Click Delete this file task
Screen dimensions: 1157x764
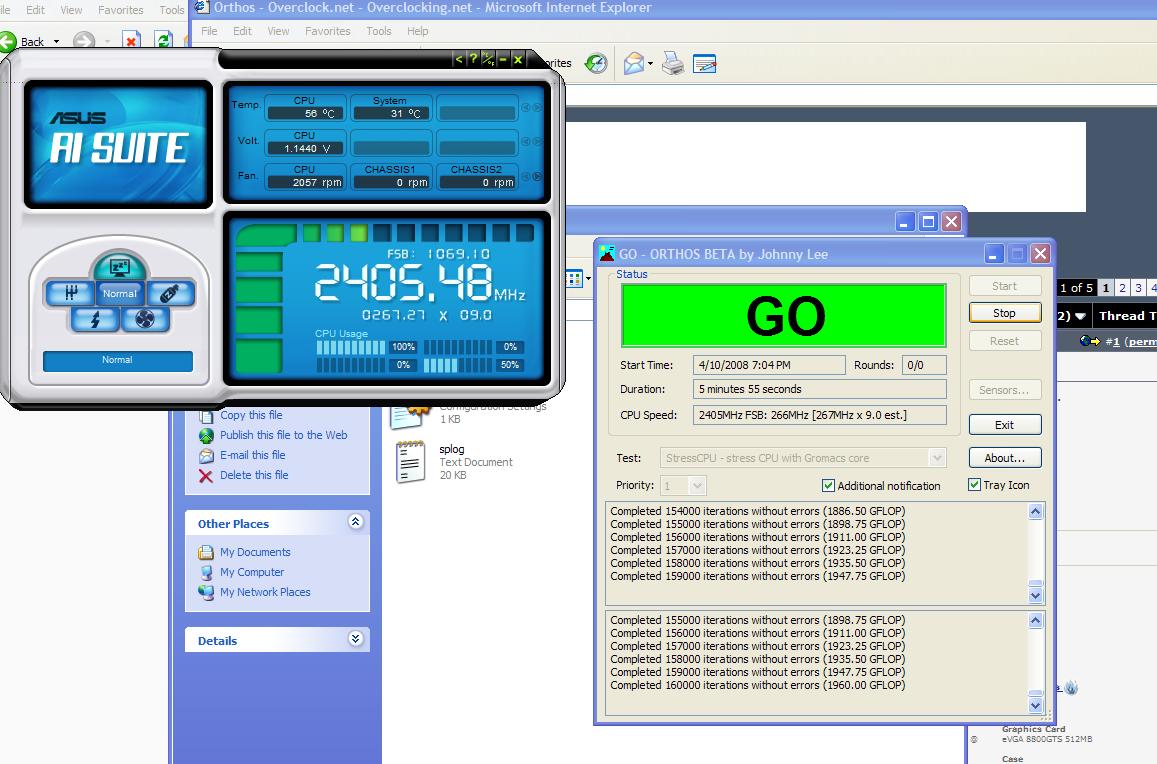point(254,475)
